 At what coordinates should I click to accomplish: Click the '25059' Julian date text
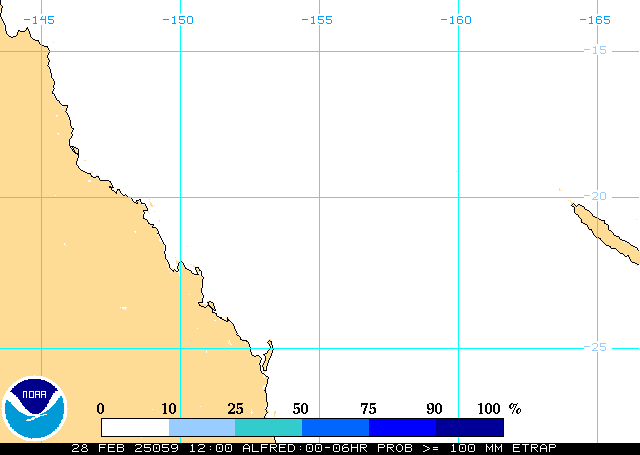click(157, 448)
